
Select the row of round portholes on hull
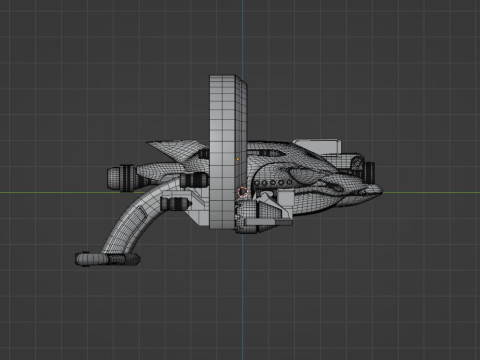(273, 182)
